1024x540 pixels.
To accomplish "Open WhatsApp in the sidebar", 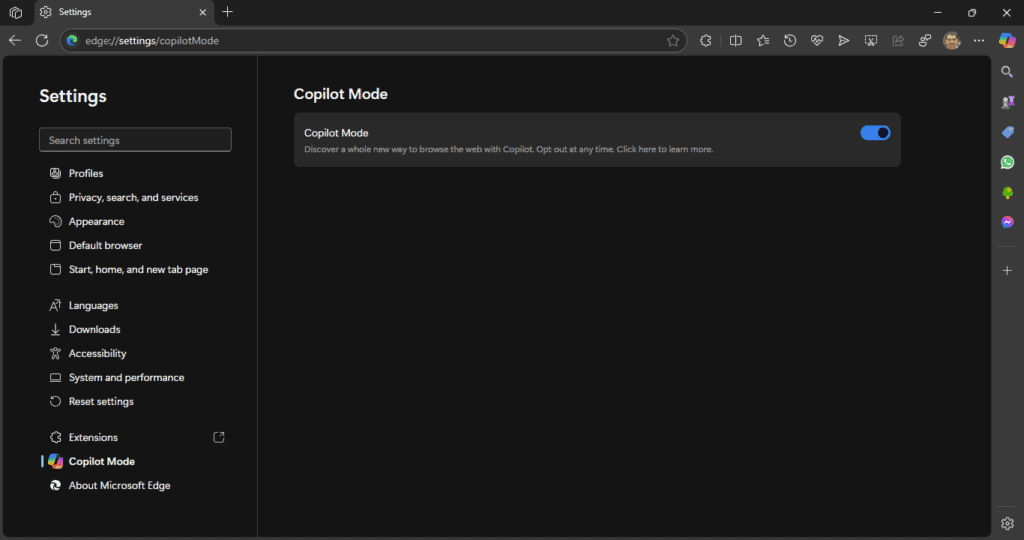I will click(1008, 162).
